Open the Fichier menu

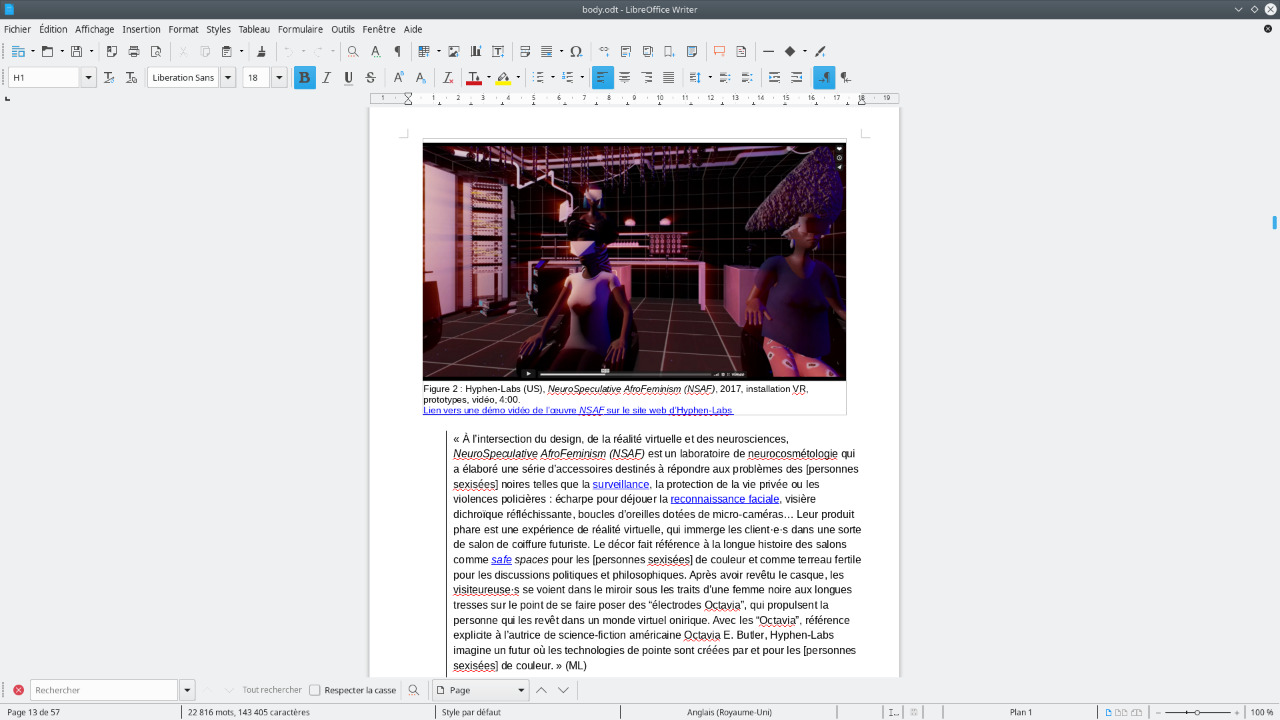click(x=17, y=29)
